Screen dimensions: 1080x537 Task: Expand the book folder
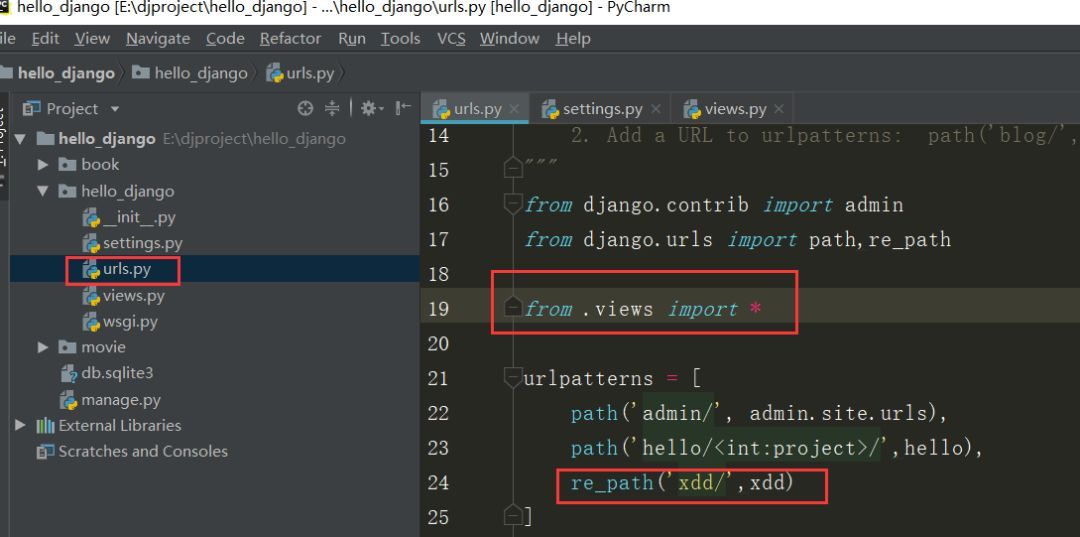pos(43,165)
